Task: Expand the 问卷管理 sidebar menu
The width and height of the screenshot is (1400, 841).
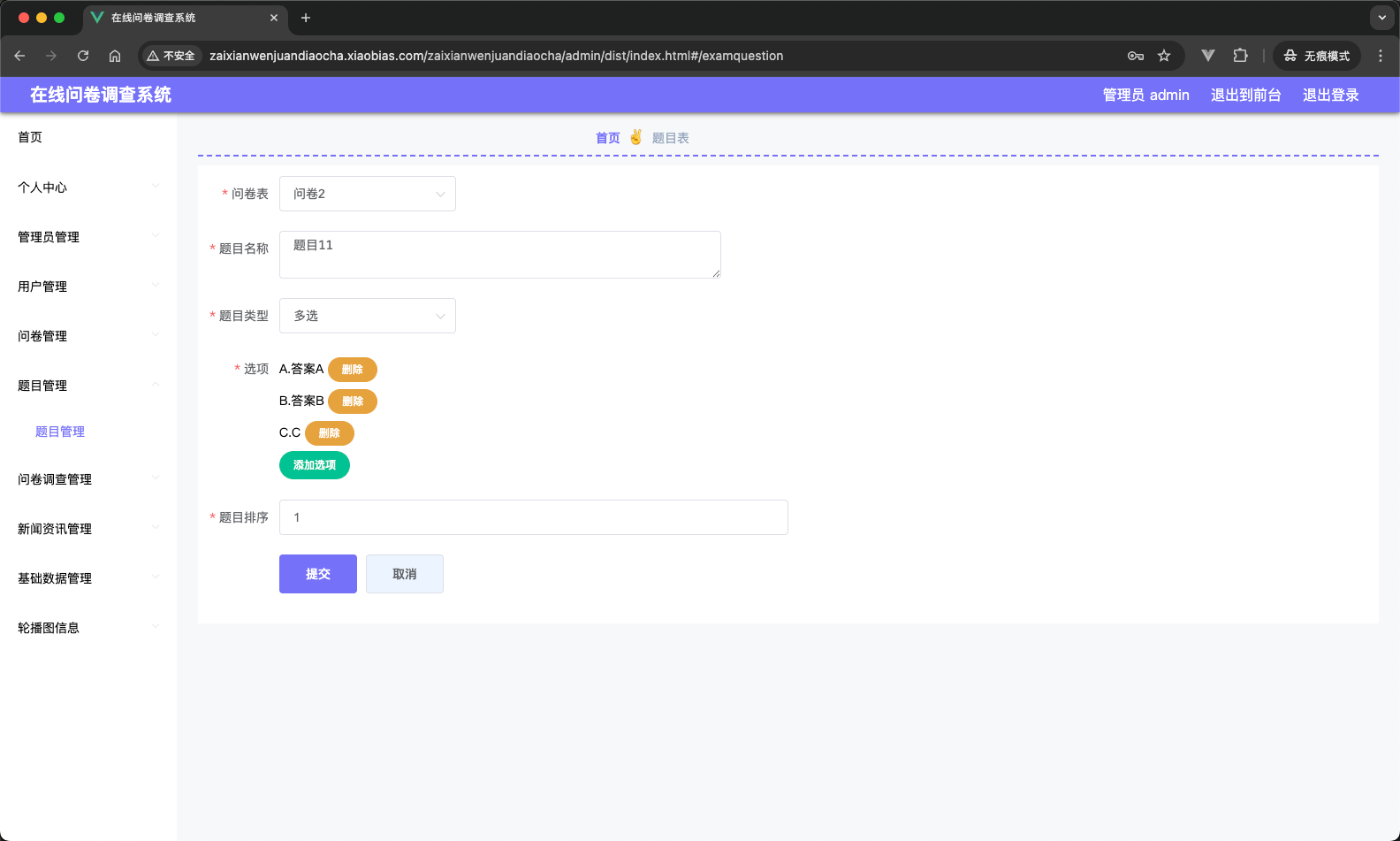Action: tap(88, 336)
